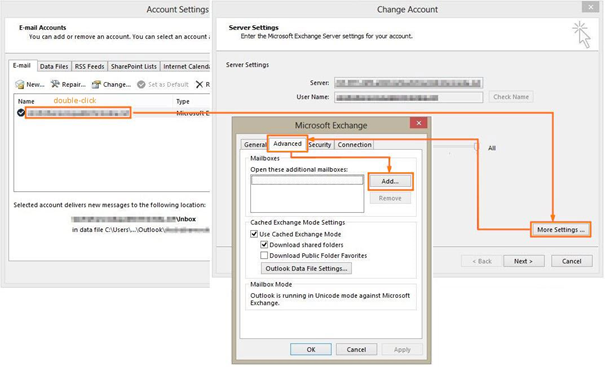The height and width of the screenshot is (367, 605).
Task: Click the Add... mailbox button
Action: tap(390, 181)
